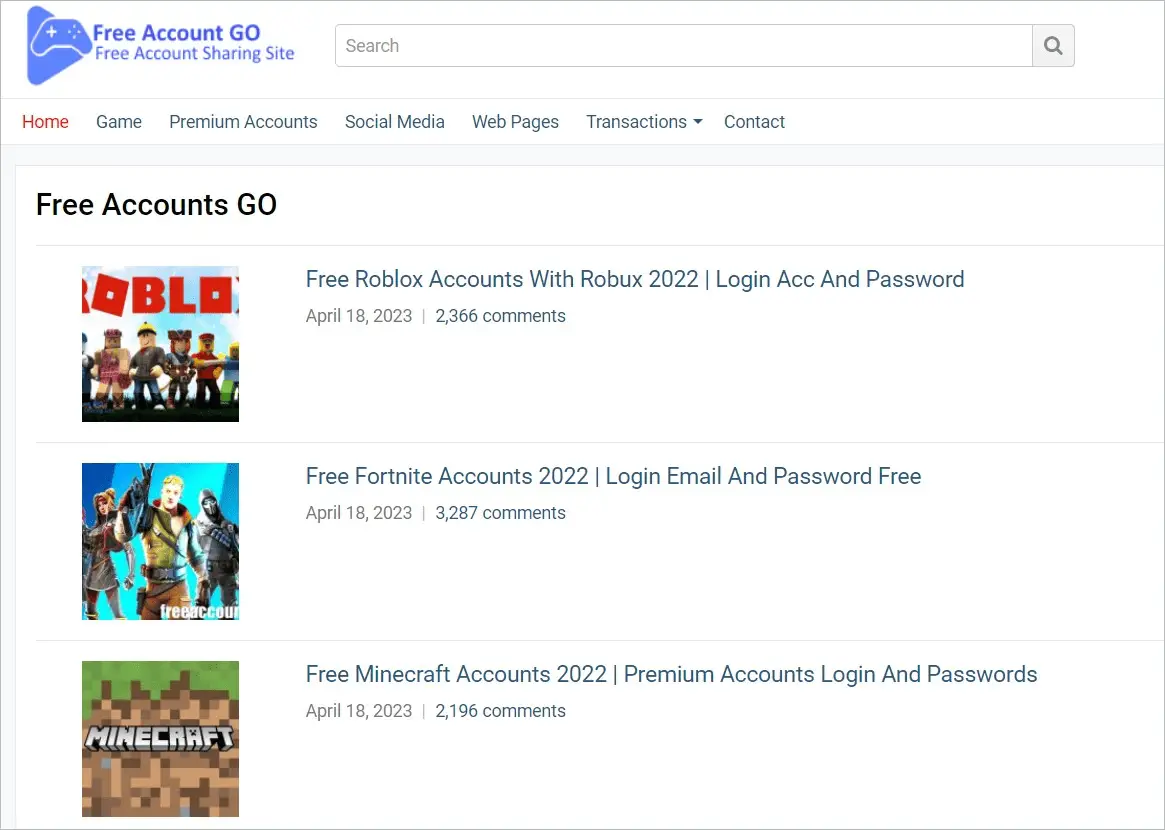The height and width of the screenshot is (830, 1165).
Task: Click the Fortnite post date April 18, 2023
Action: tap(359, 513)
